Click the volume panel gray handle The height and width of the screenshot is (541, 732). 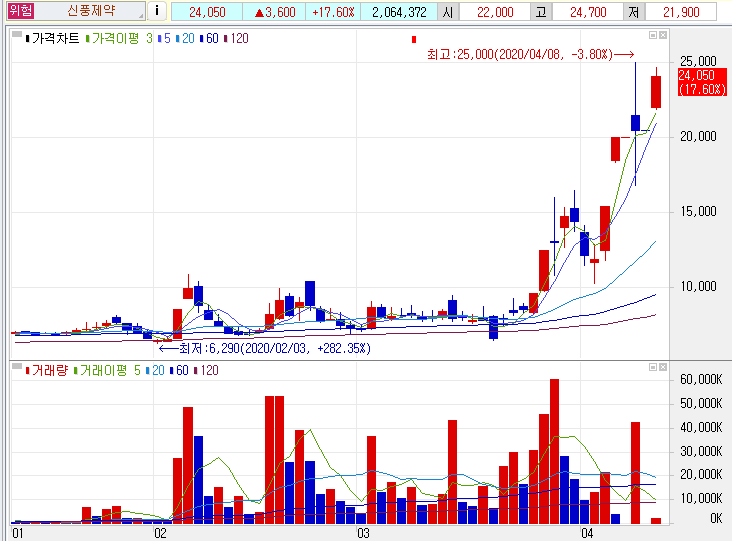click(16, 366)
